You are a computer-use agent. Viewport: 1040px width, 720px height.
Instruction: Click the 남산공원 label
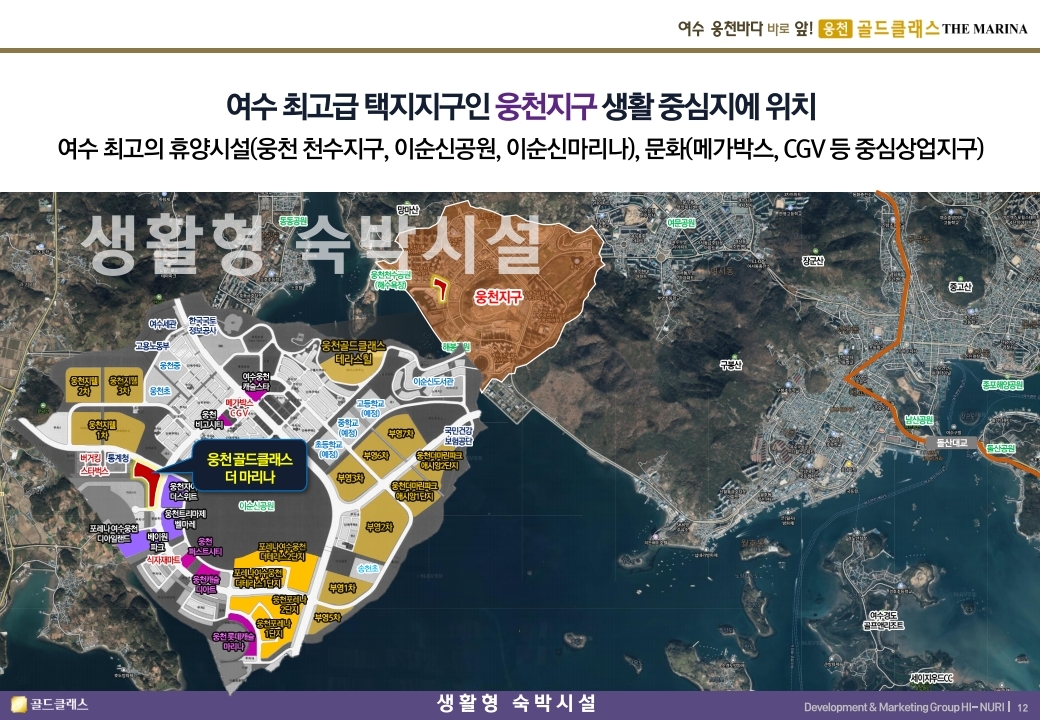pos(919,420)
